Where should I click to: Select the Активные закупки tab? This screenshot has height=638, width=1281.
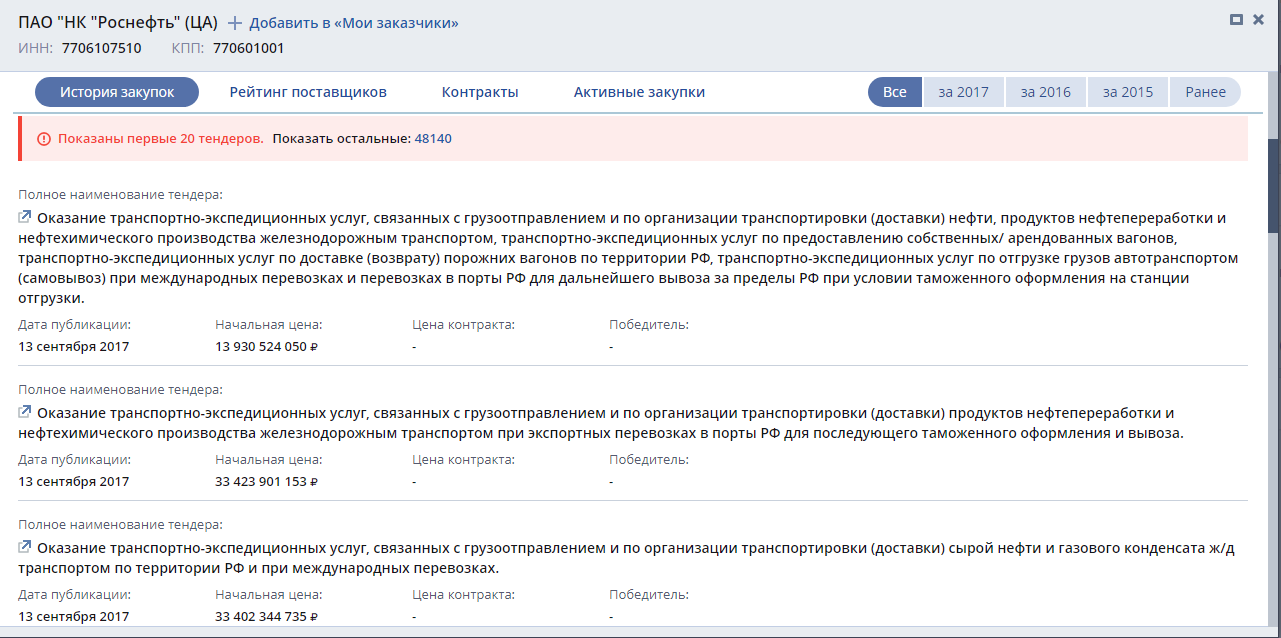(x=639, y=92)
